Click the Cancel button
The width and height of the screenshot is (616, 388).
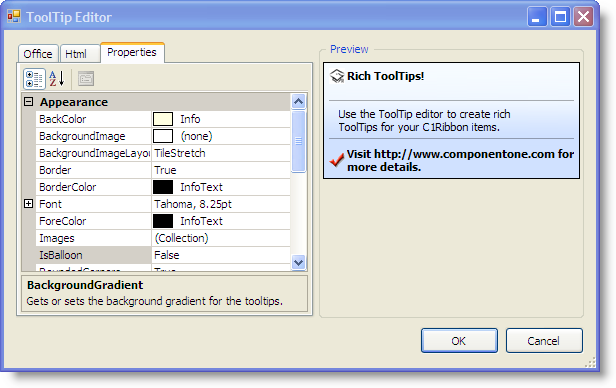[x=544, y=340]
